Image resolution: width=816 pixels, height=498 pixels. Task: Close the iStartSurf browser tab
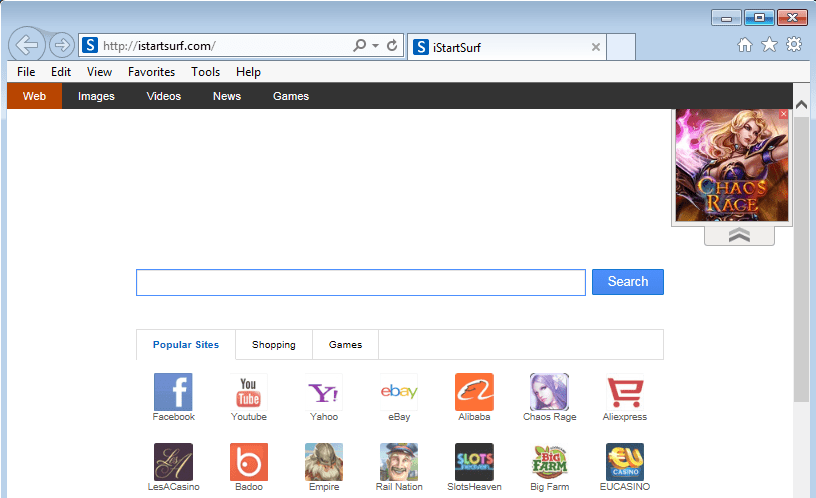(x=596, y=47)
